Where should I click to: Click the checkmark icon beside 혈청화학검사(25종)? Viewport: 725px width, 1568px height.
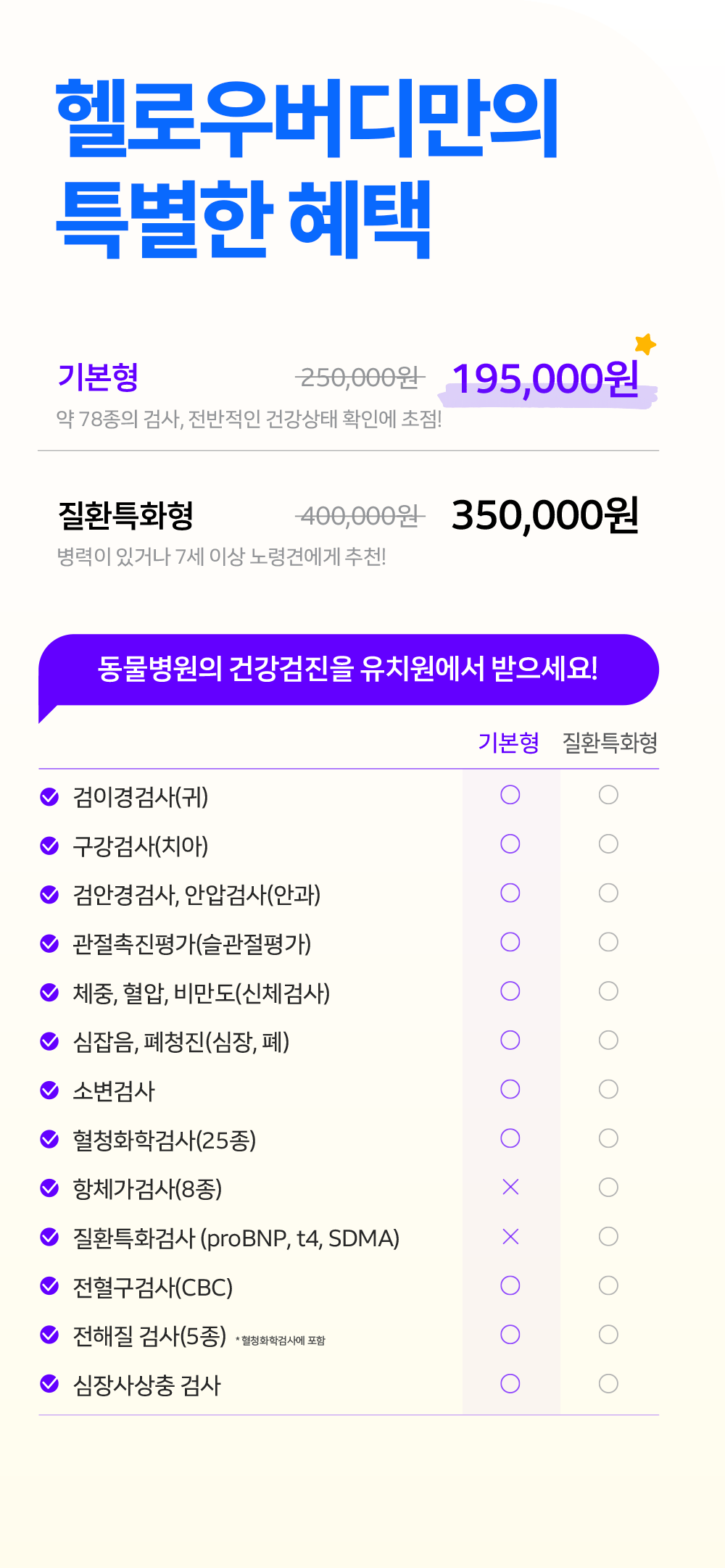(49, 1139)
